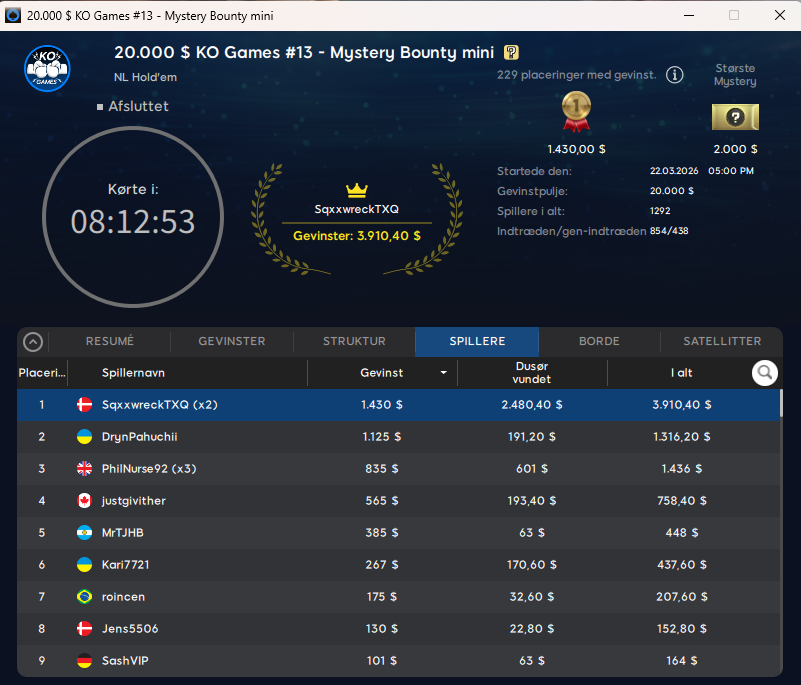801x685 pixels.
Task: Click the UK flag beside PhilNurse92
Action: 85,469
